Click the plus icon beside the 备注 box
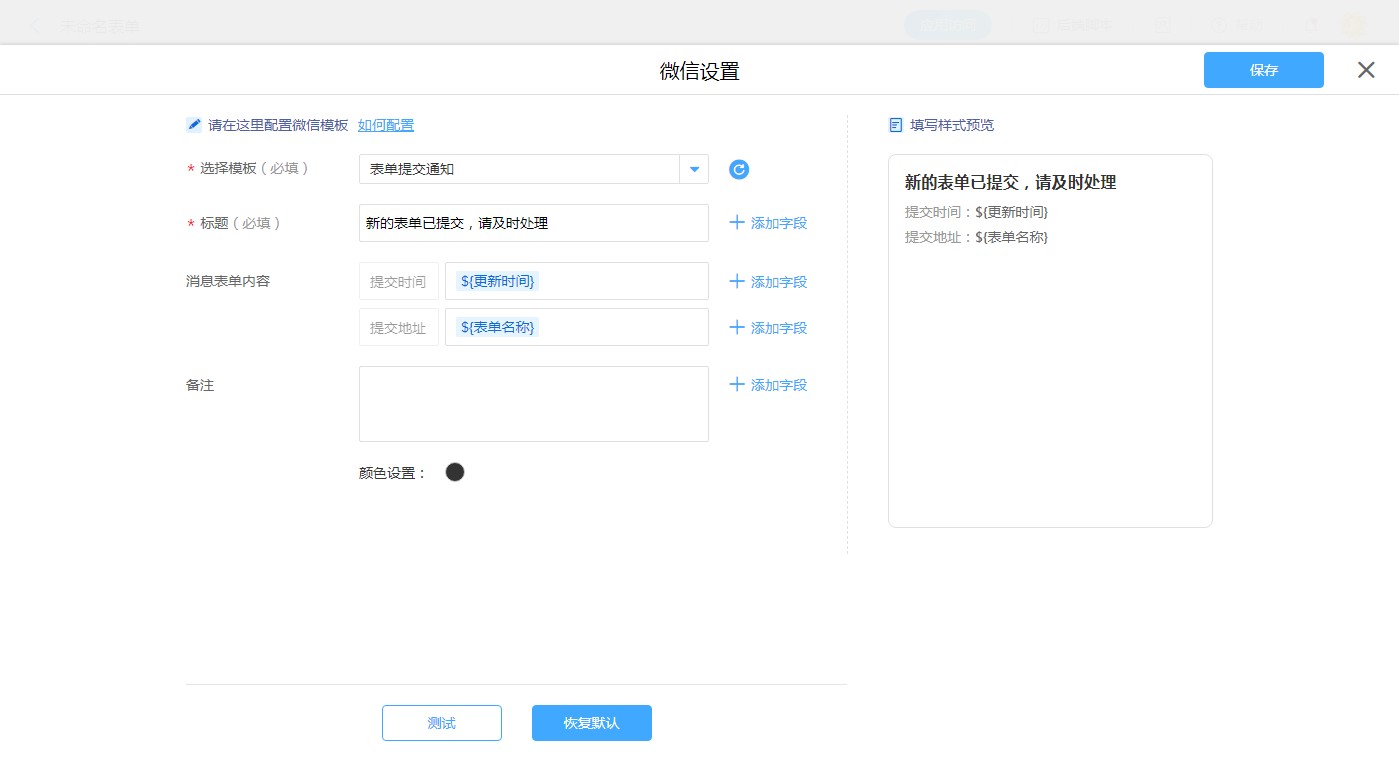Image resolution: width=1399 pixels, height=764 pixels. point(737,384)
